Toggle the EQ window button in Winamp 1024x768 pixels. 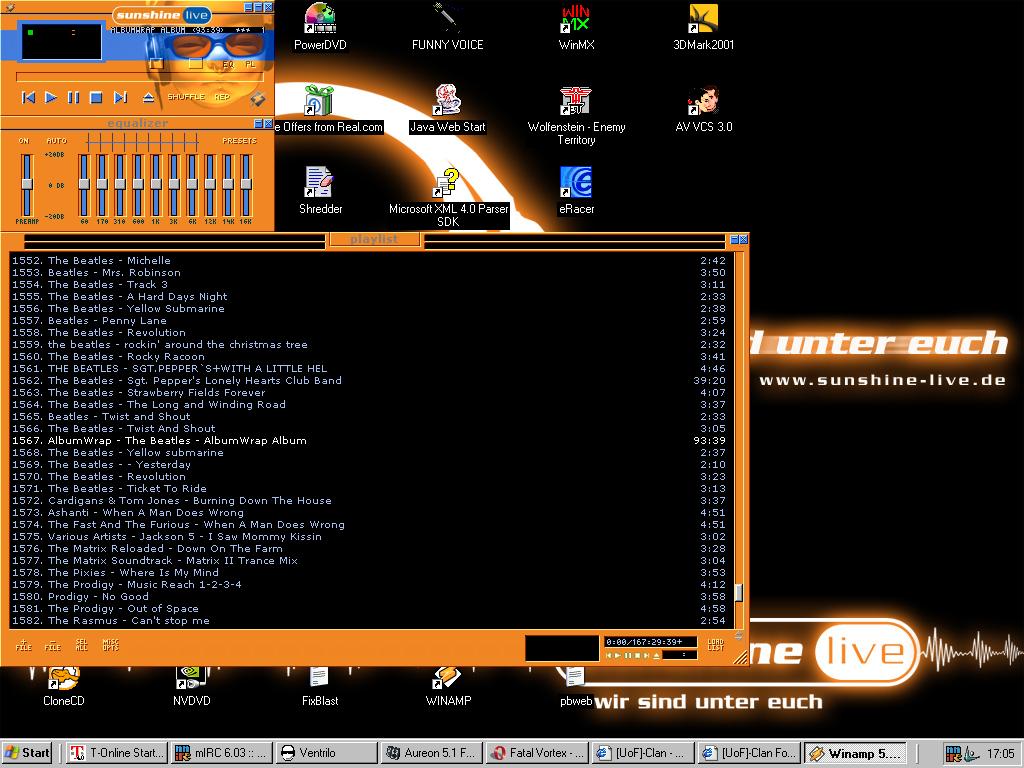click(x=228, y=64)
